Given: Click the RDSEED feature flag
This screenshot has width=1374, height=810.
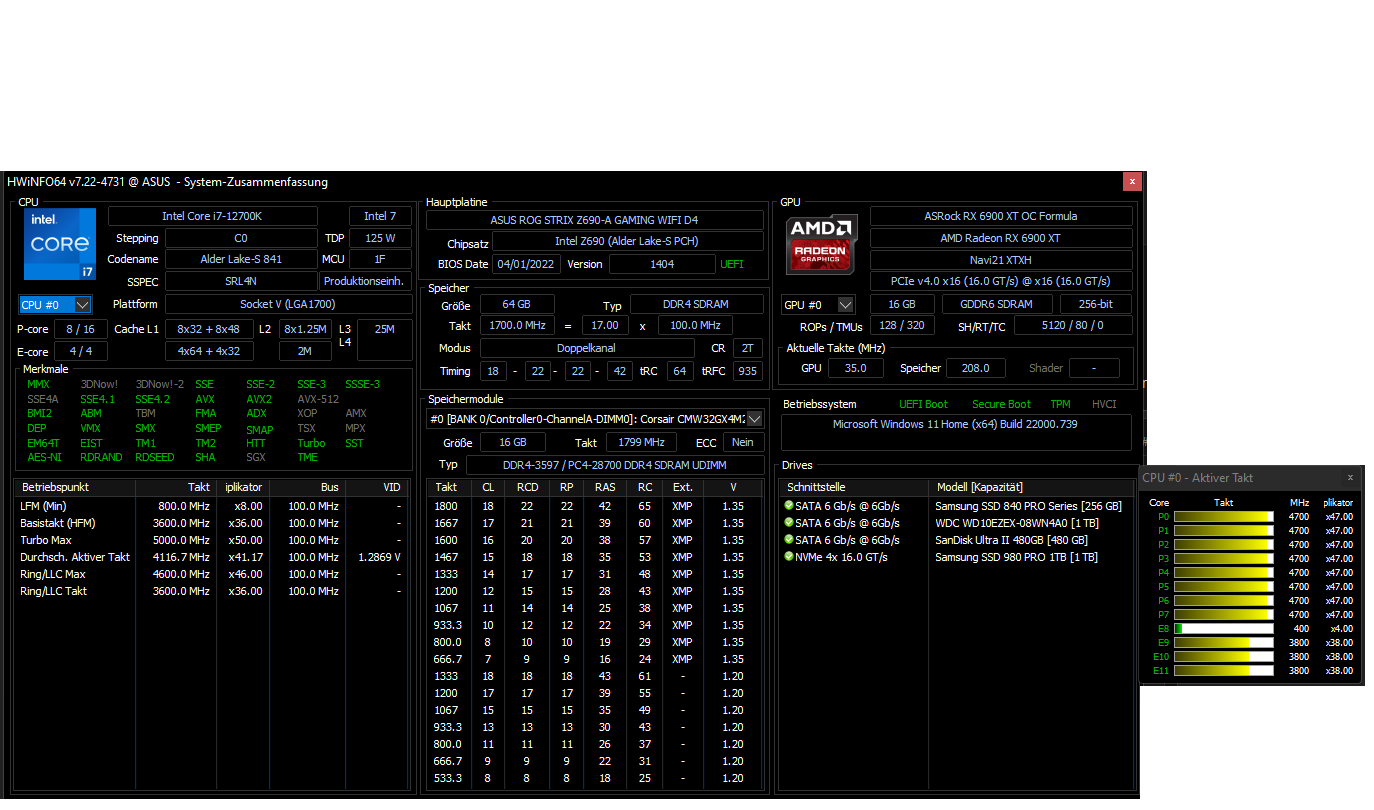Looking at the screenshot, I should (154, 458).
